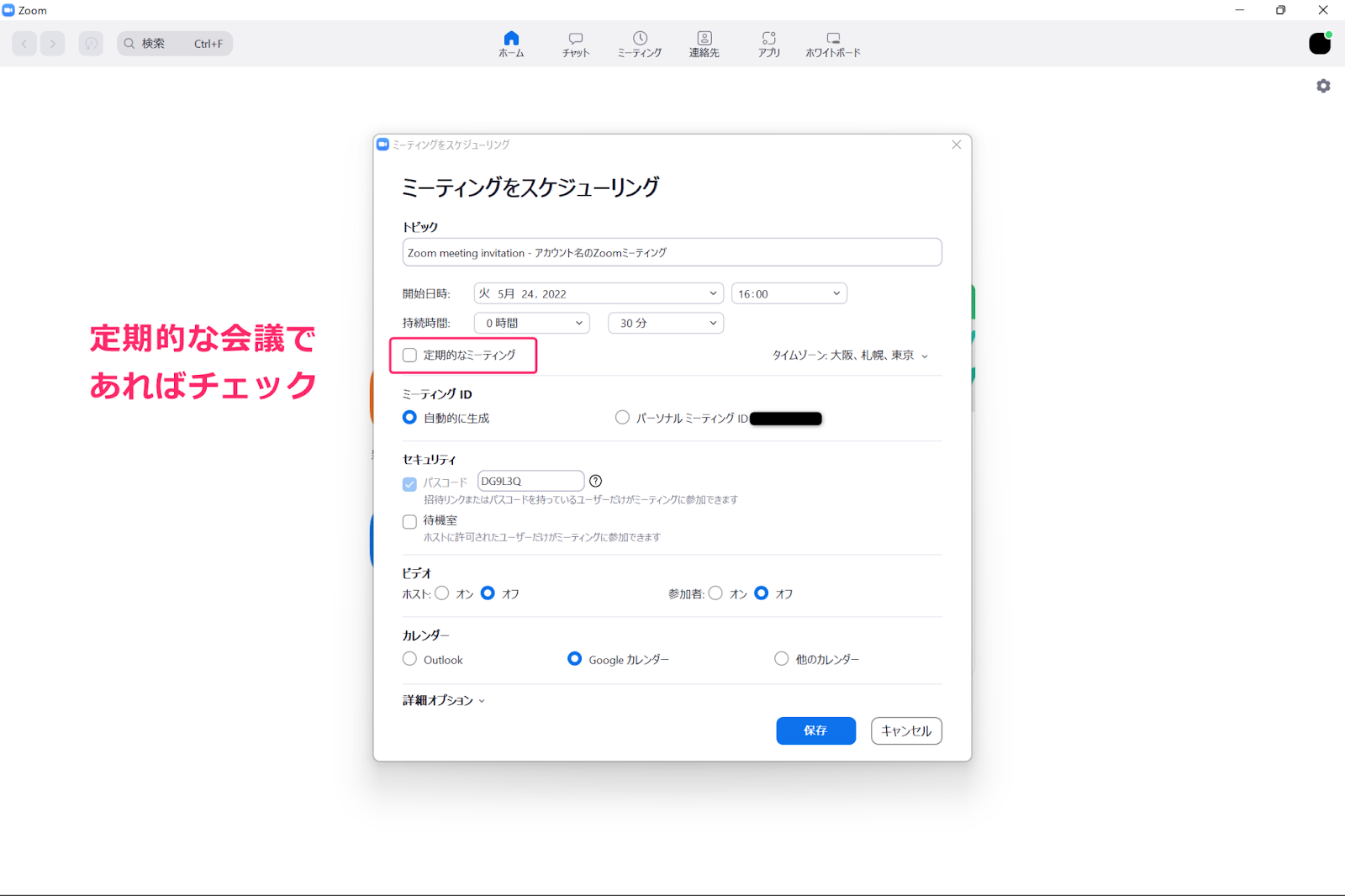Open the profile avatar menu

[1320, 43]
